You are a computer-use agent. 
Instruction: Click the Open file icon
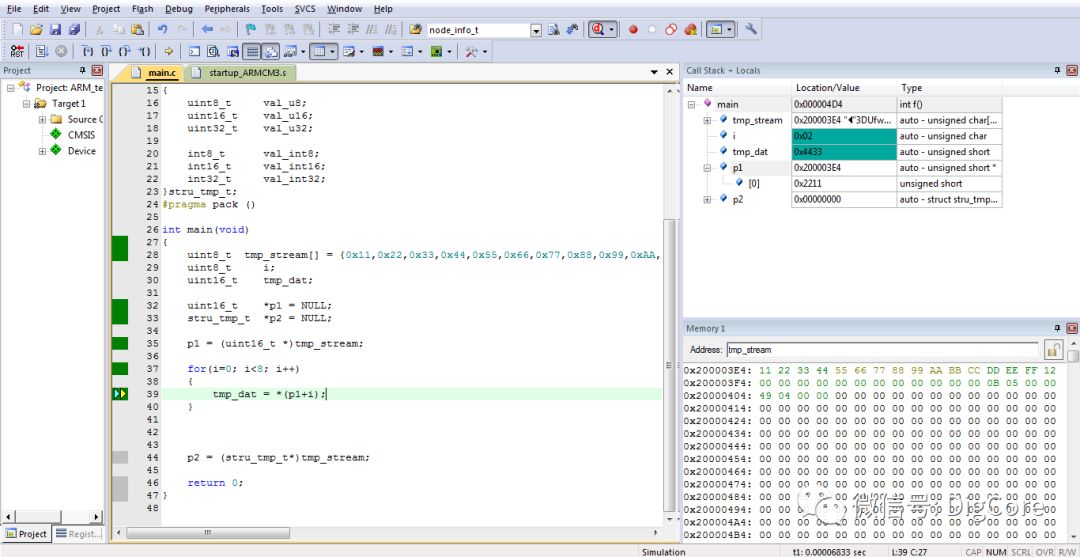point(36,30)
